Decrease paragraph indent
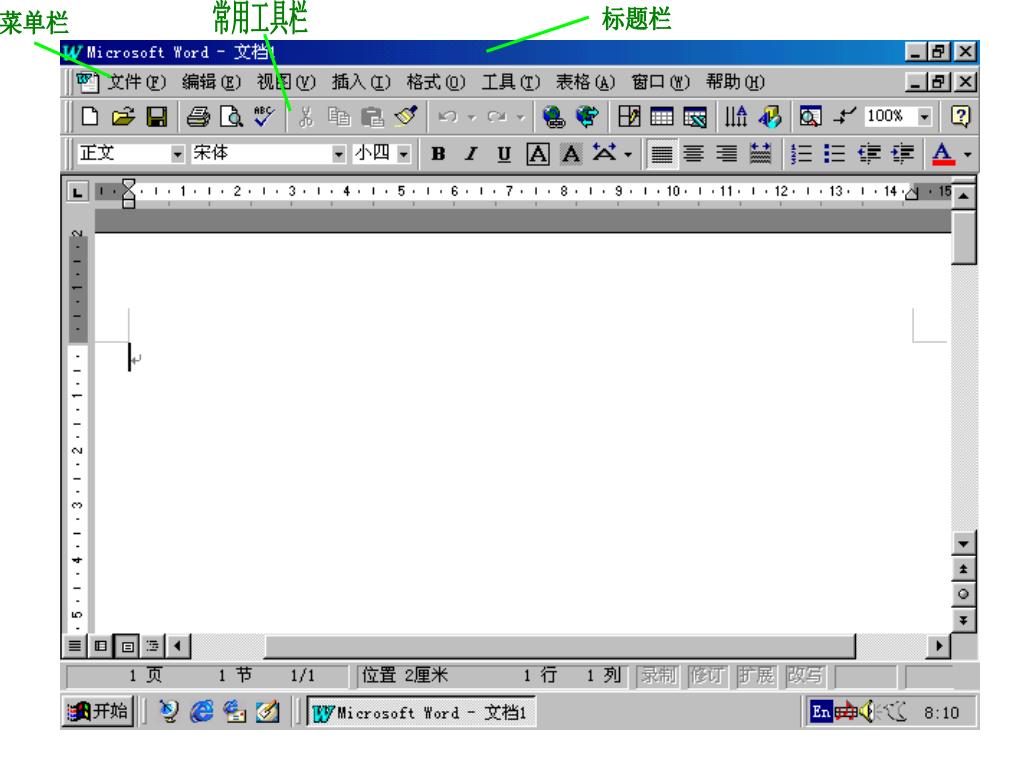The image size is (1024, 768). click(869, 154)
